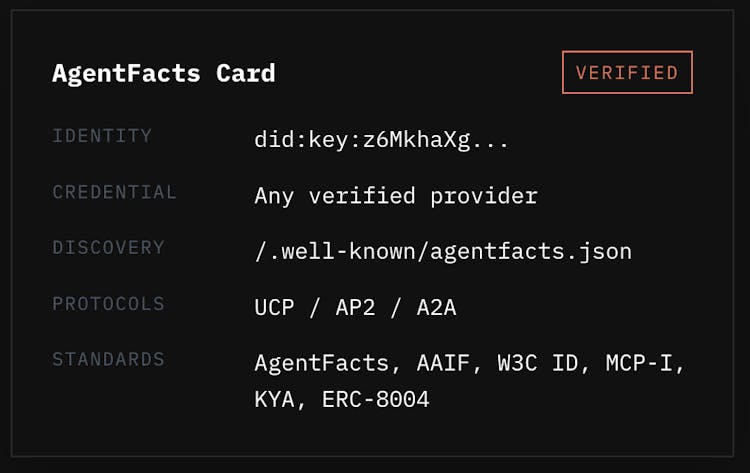Click UCP in the protocols row
Image resolution: width=750 pixels, height=473 pixels.
coord(274,307)
